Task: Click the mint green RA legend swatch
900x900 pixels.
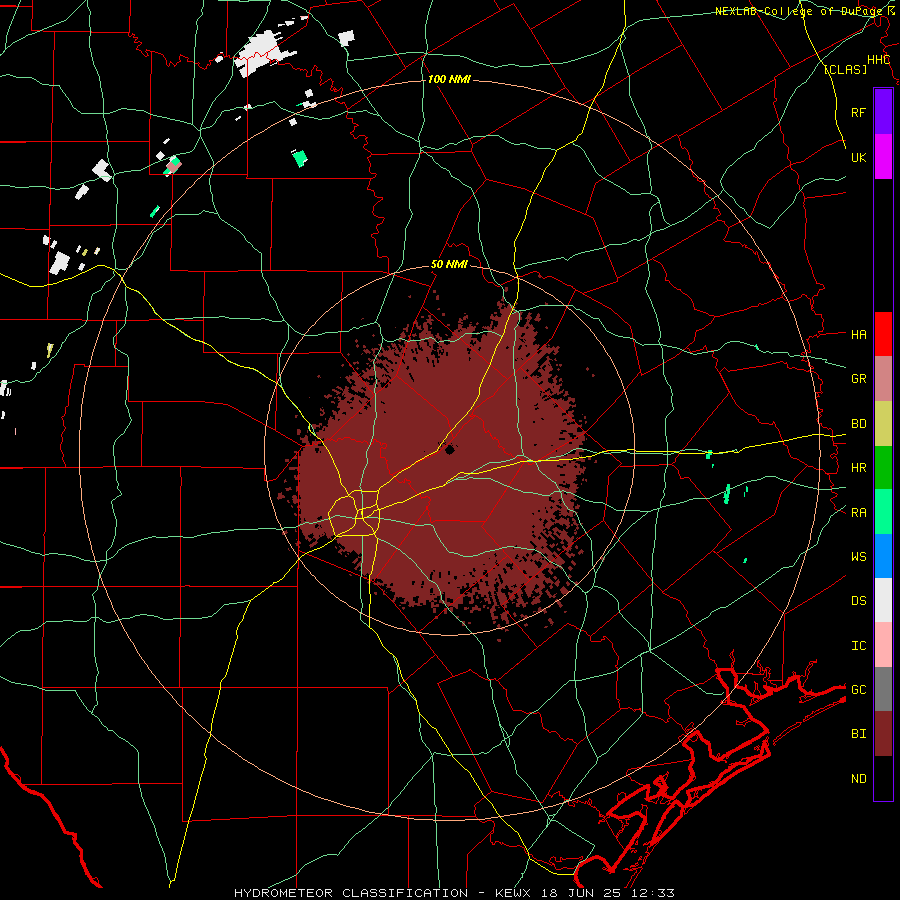Action: click(883, 512)
